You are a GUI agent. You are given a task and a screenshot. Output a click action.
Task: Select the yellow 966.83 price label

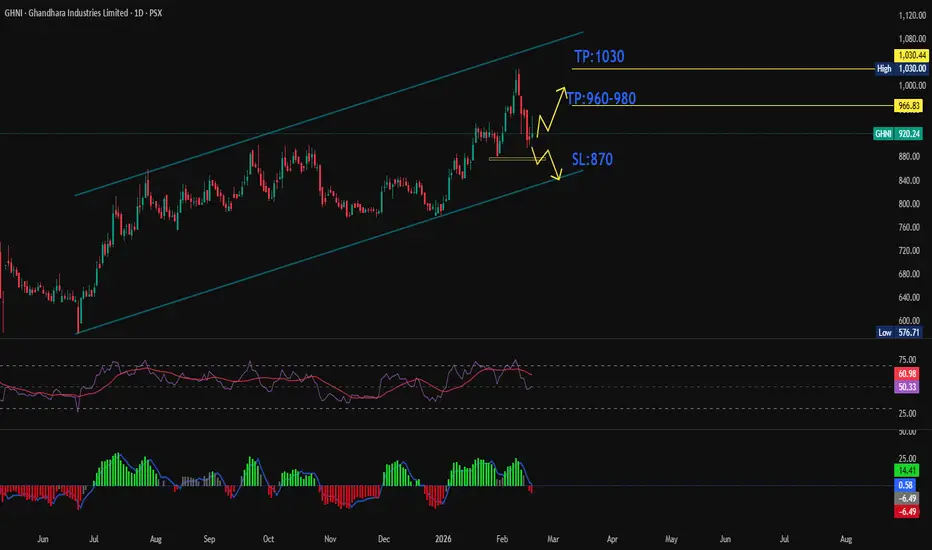pyautogui.click(x=909, y=106)
